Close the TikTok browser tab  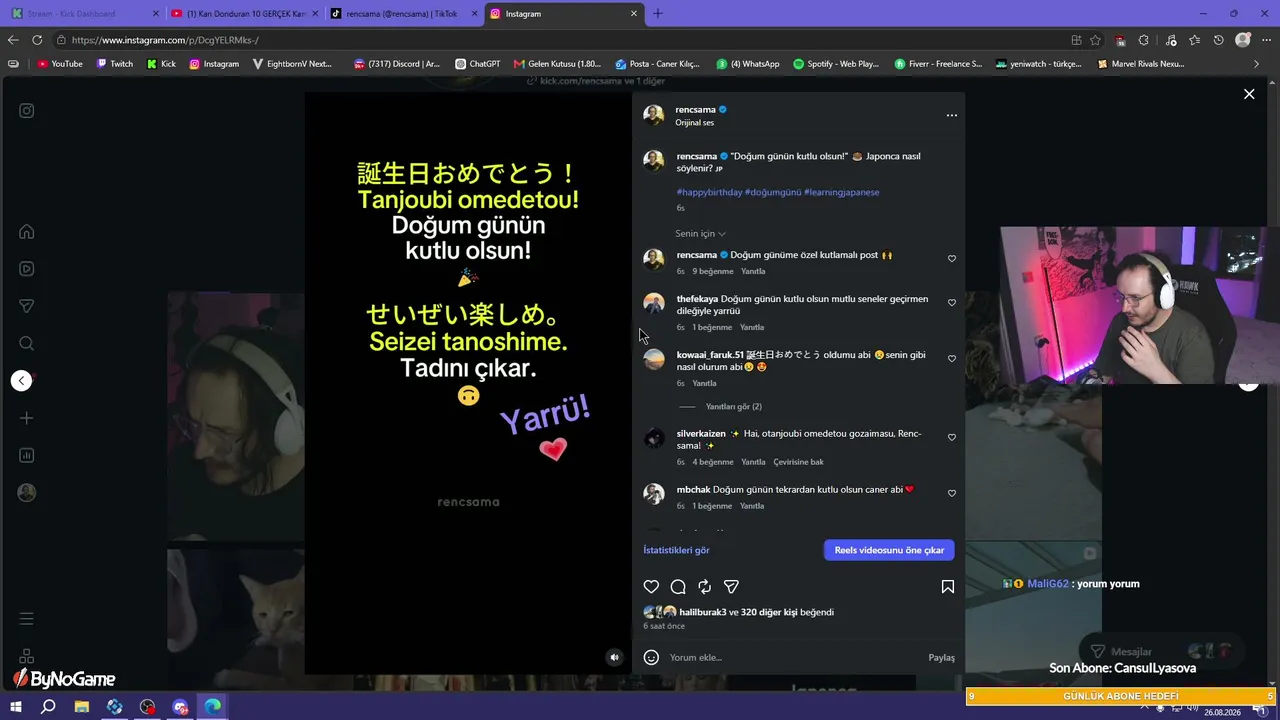coord(474,14)
